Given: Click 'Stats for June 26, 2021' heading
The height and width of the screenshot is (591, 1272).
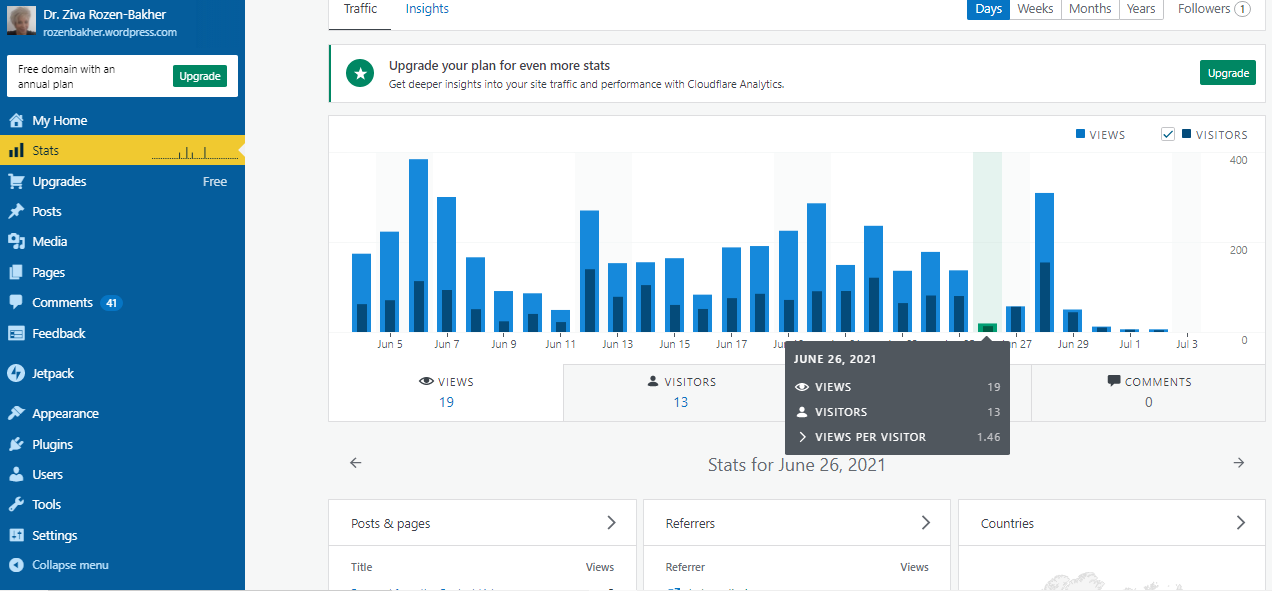Looking at the screenshot, I should (797, 464).
